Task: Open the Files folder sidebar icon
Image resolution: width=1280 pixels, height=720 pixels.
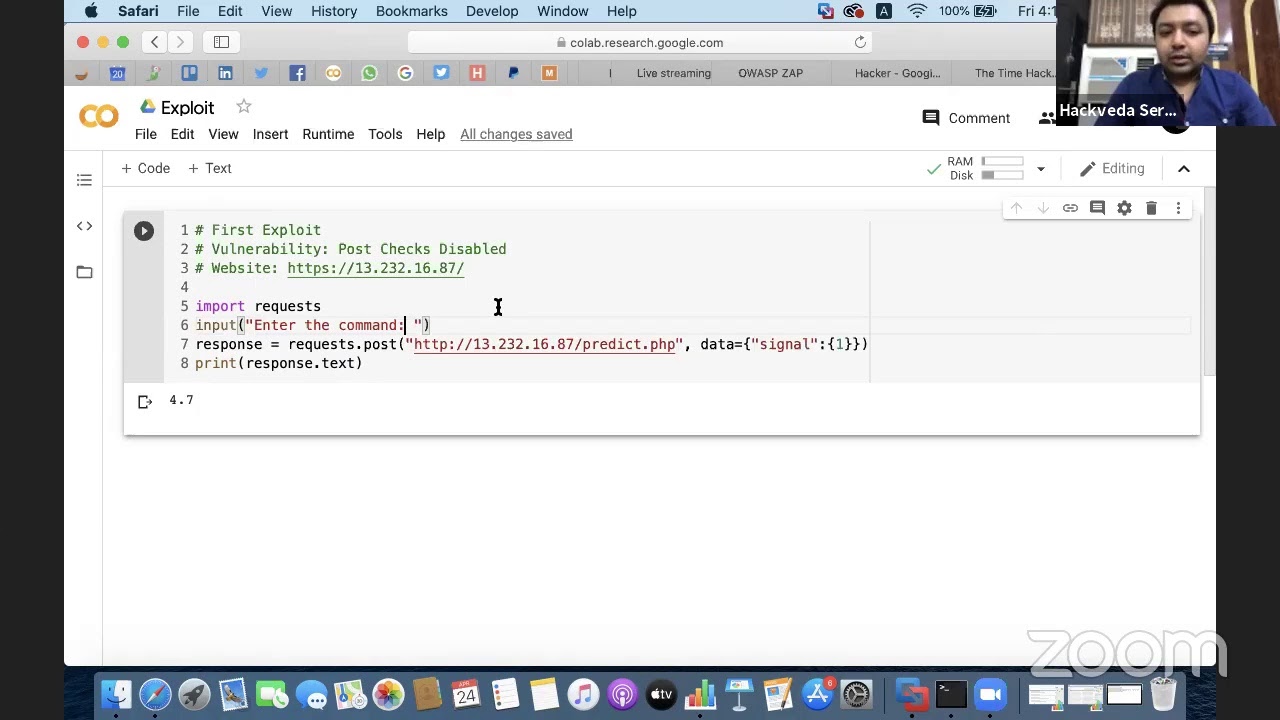Action: point(84,272)
